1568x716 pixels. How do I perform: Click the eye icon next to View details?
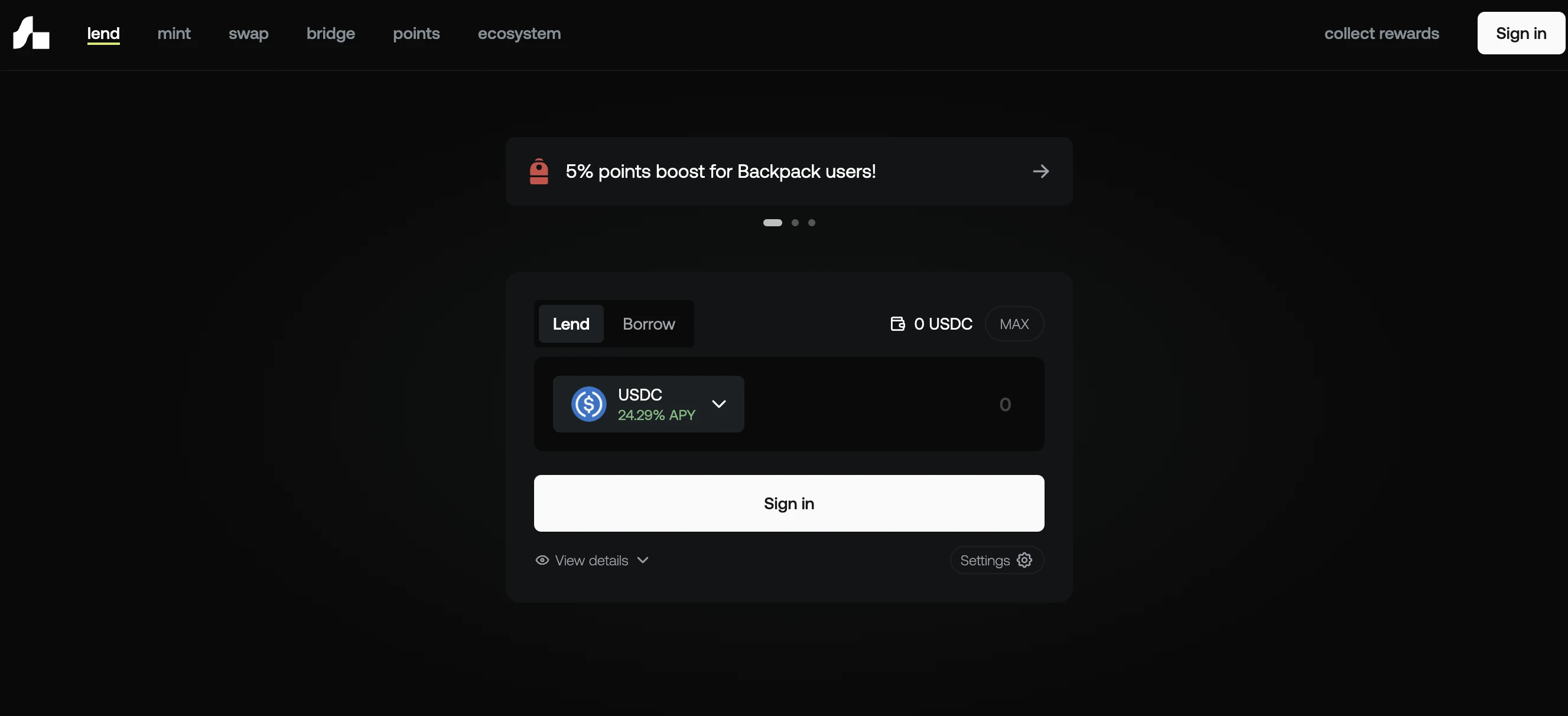(x=542, y=560)
